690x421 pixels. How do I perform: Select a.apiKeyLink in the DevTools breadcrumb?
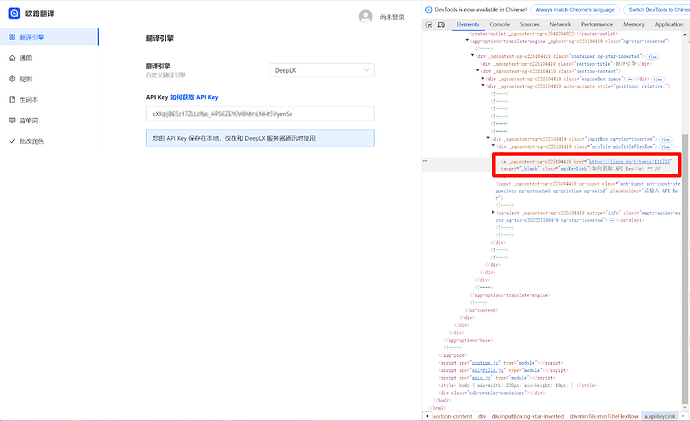661,415
